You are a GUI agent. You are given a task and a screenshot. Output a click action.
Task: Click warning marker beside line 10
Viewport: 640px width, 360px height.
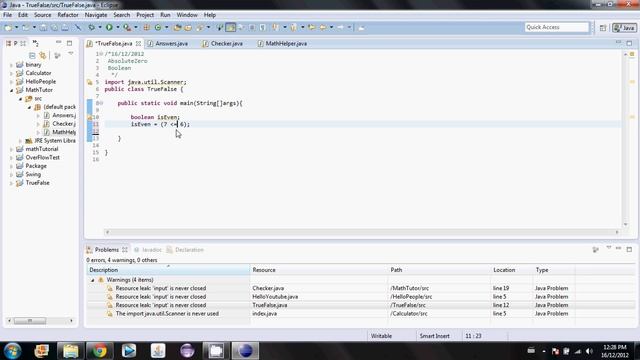pyautogui.click(x=90, y=117)
